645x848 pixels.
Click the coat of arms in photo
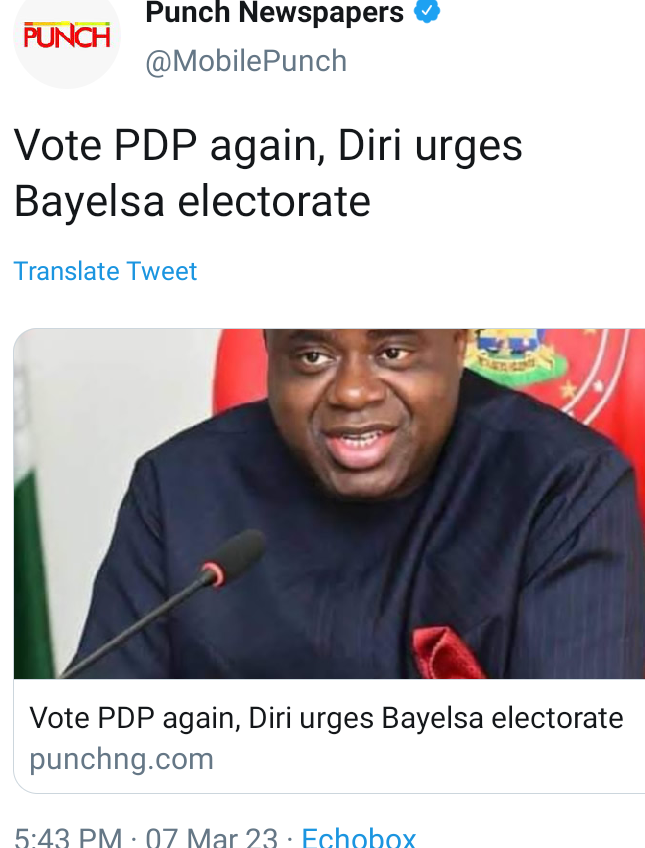(x=511, y=357)
